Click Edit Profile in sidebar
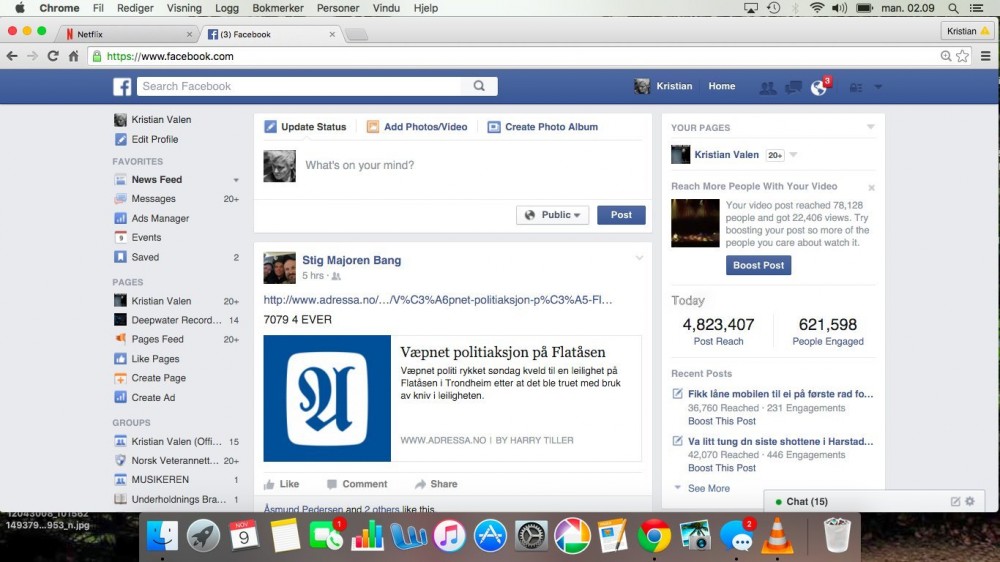 tap(155, 139)
